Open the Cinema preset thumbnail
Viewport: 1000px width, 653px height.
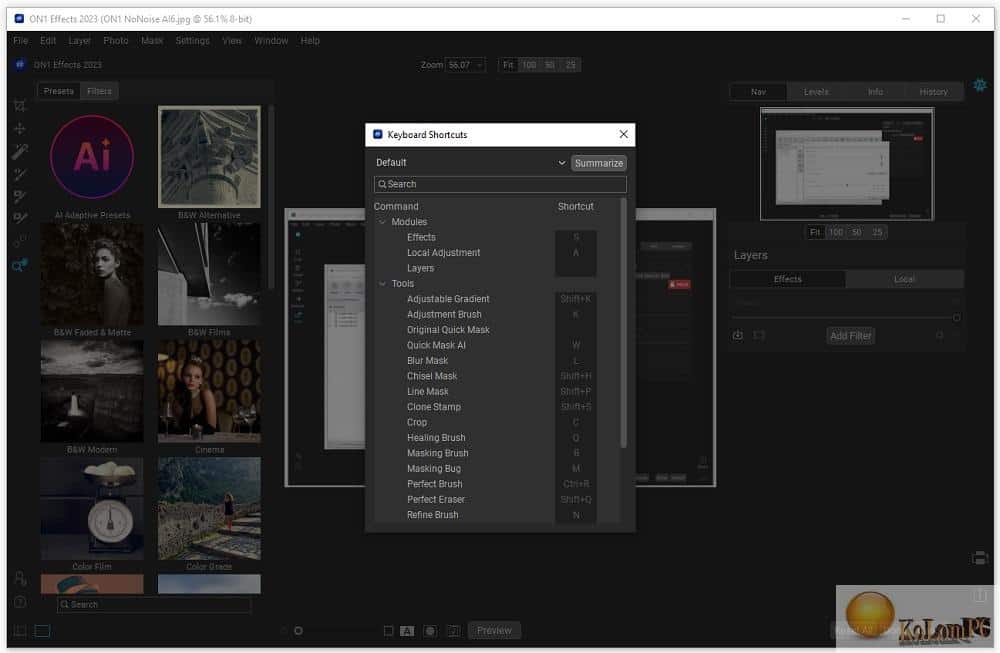pyautogui.click(x=209, y=391)
